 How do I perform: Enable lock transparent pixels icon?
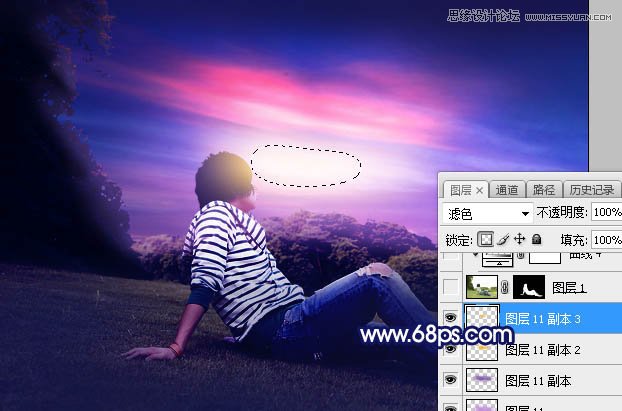coord(486,240)
